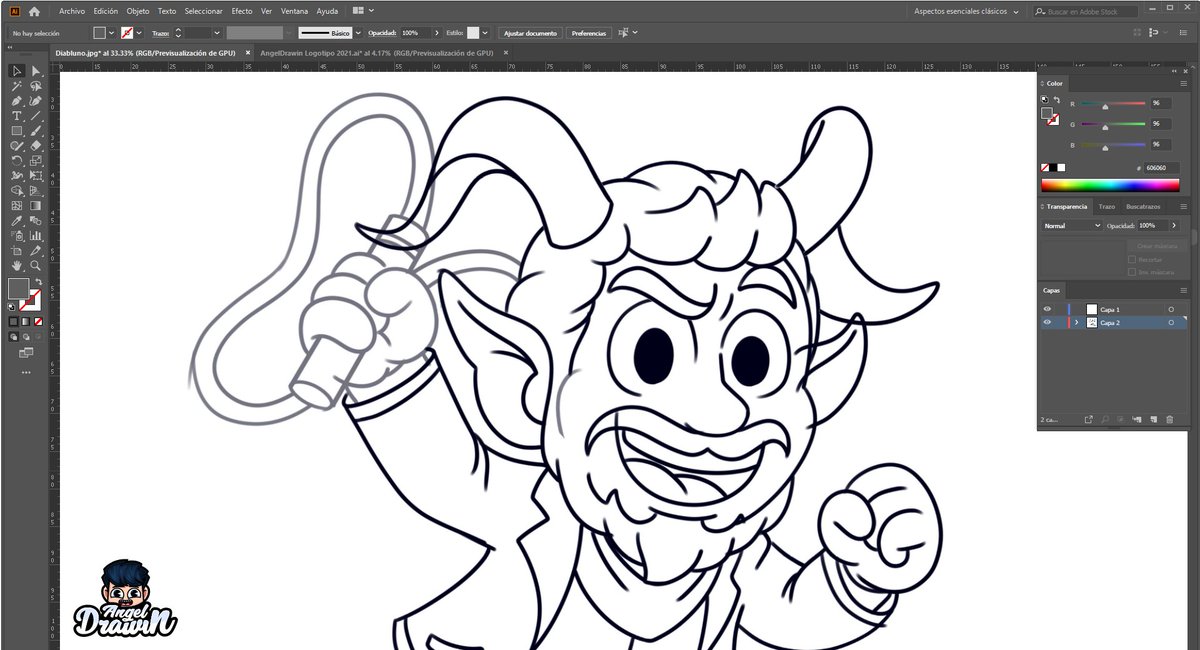
Task: Open the Normal blending mode dropdown
Action: click(x=1070, y=225)
